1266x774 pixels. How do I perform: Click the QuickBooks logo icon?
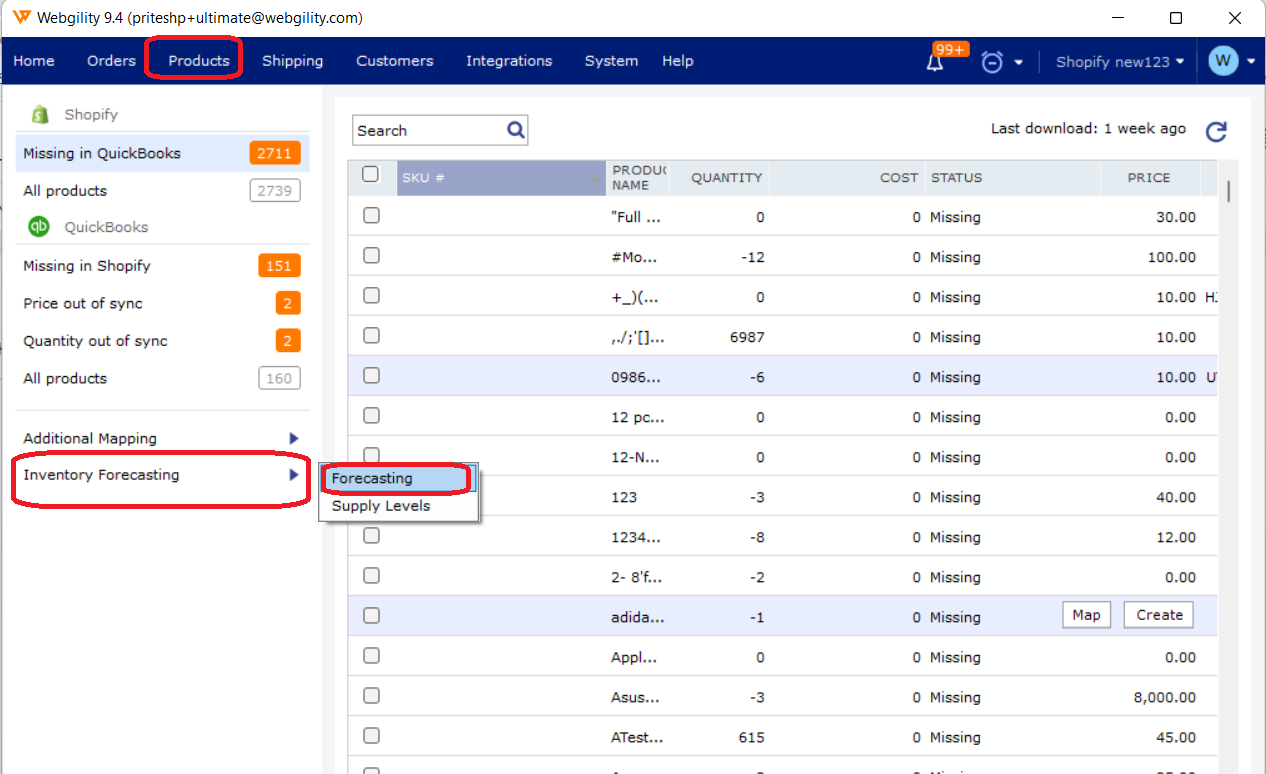coord(39,226)
